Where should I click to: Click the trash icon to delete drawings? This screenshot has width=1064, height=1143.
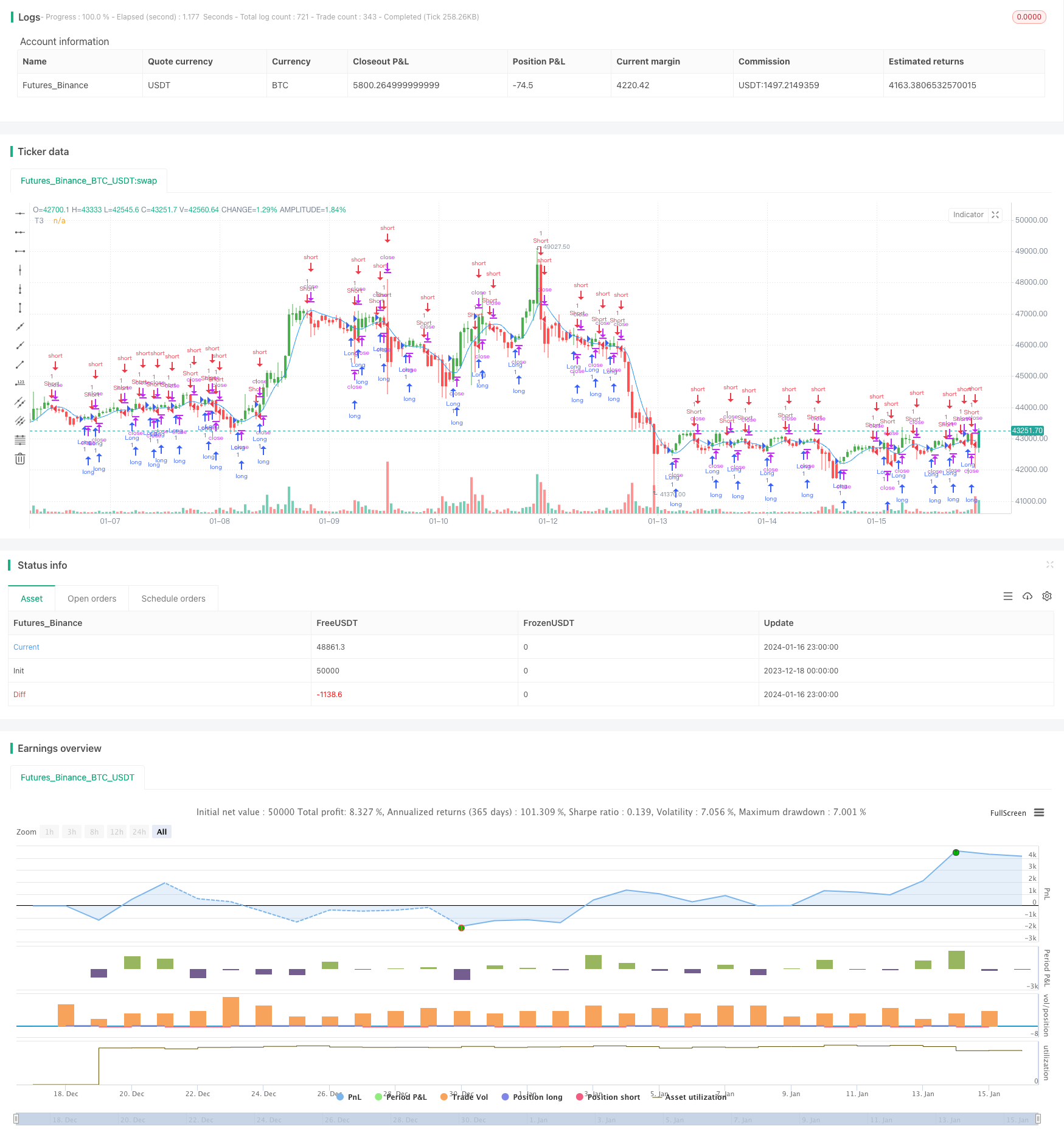click(x=20, y=459)
